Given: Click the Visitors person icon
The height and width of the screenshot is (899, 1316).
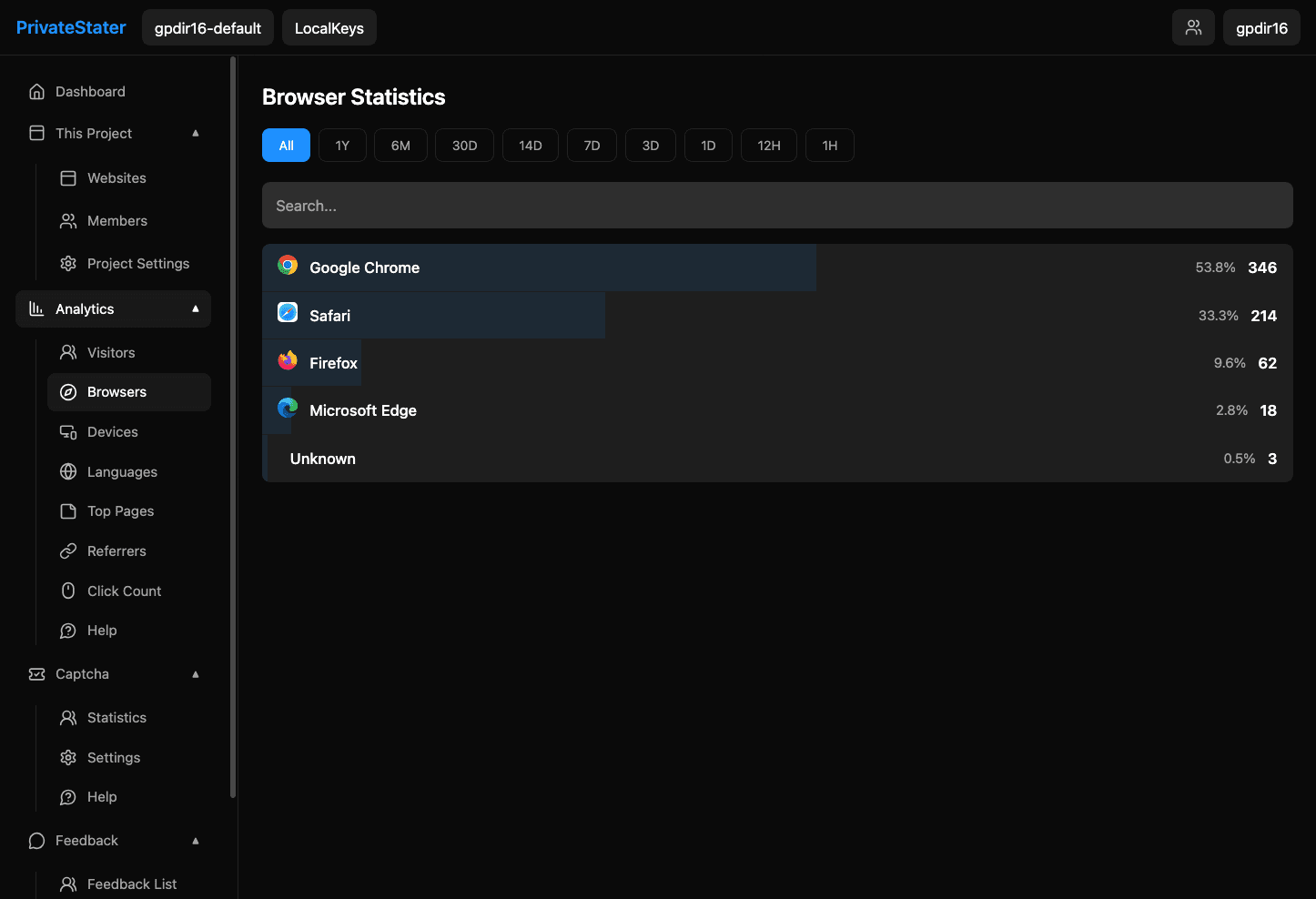Looking at the screenshot, I should [68, 353].
